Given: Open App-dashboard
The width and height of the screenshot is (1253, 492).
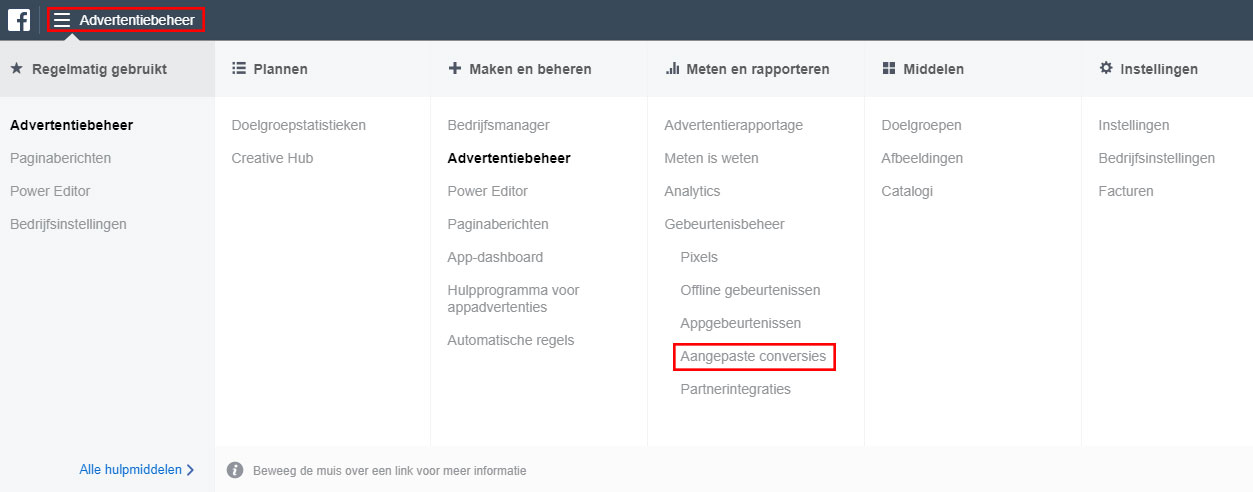Looking at the screenshot, I should coord(495,257).
